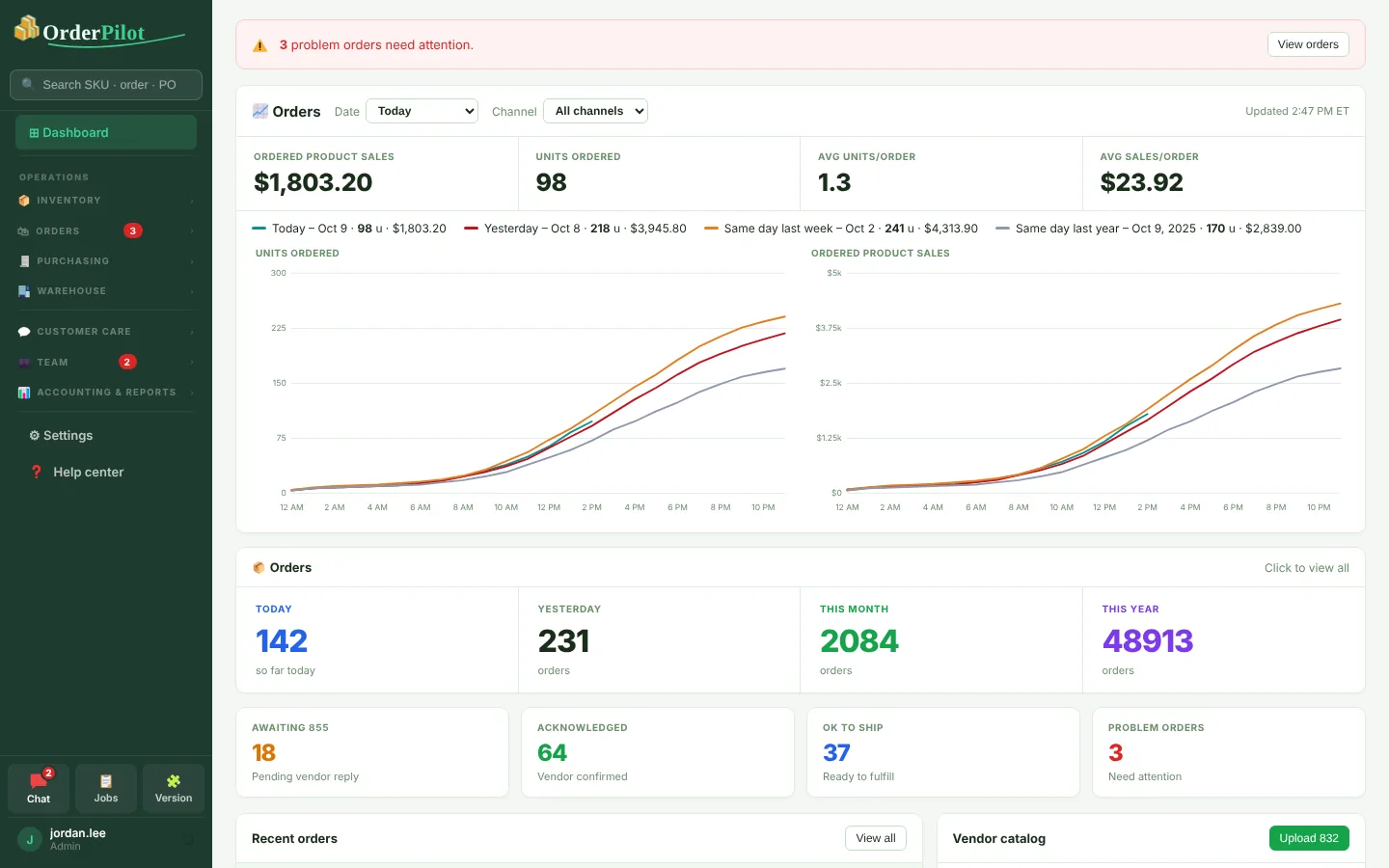Click the Warehouse building icon

point(24,291)
